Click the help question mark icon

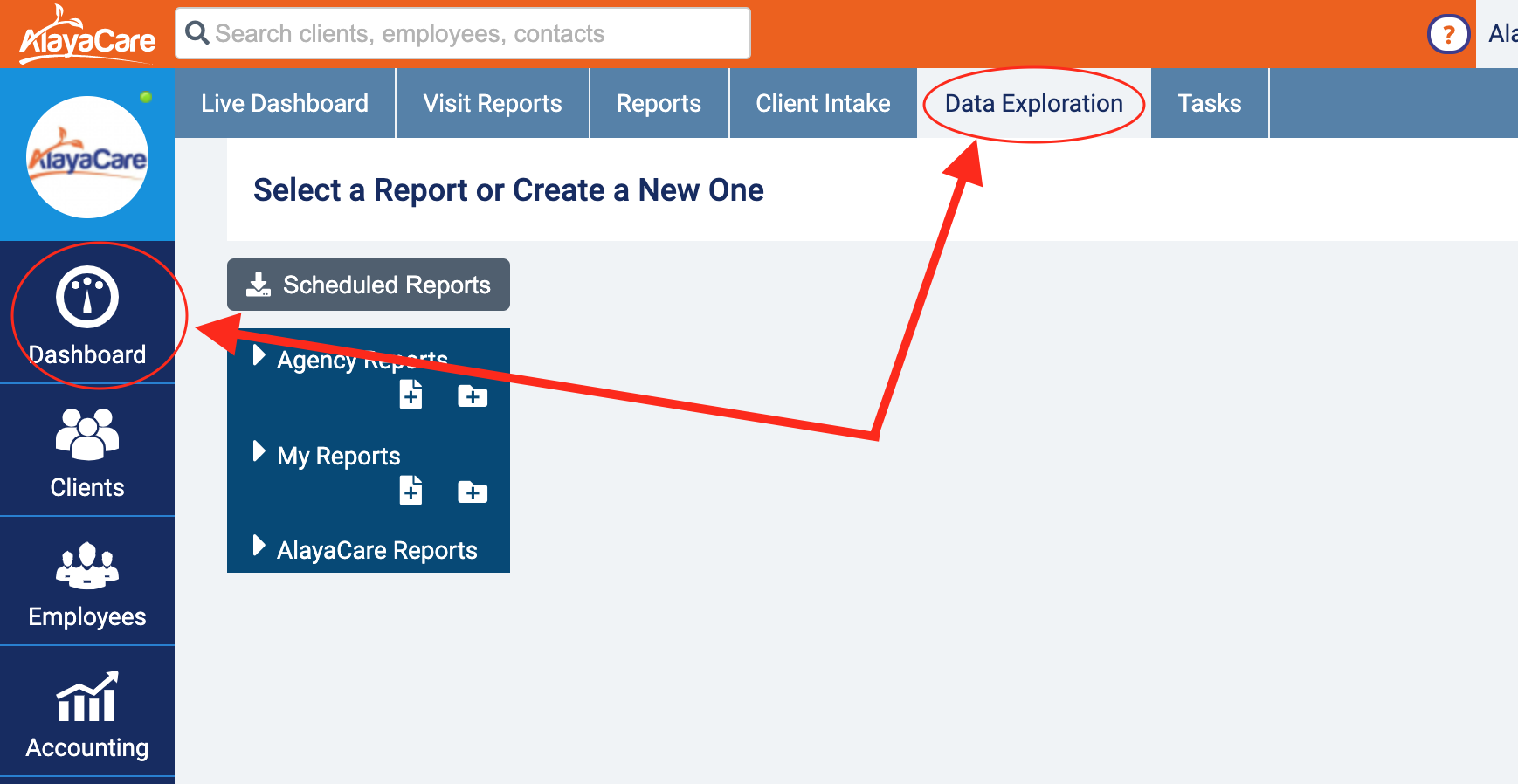(x=1448, y=35)
